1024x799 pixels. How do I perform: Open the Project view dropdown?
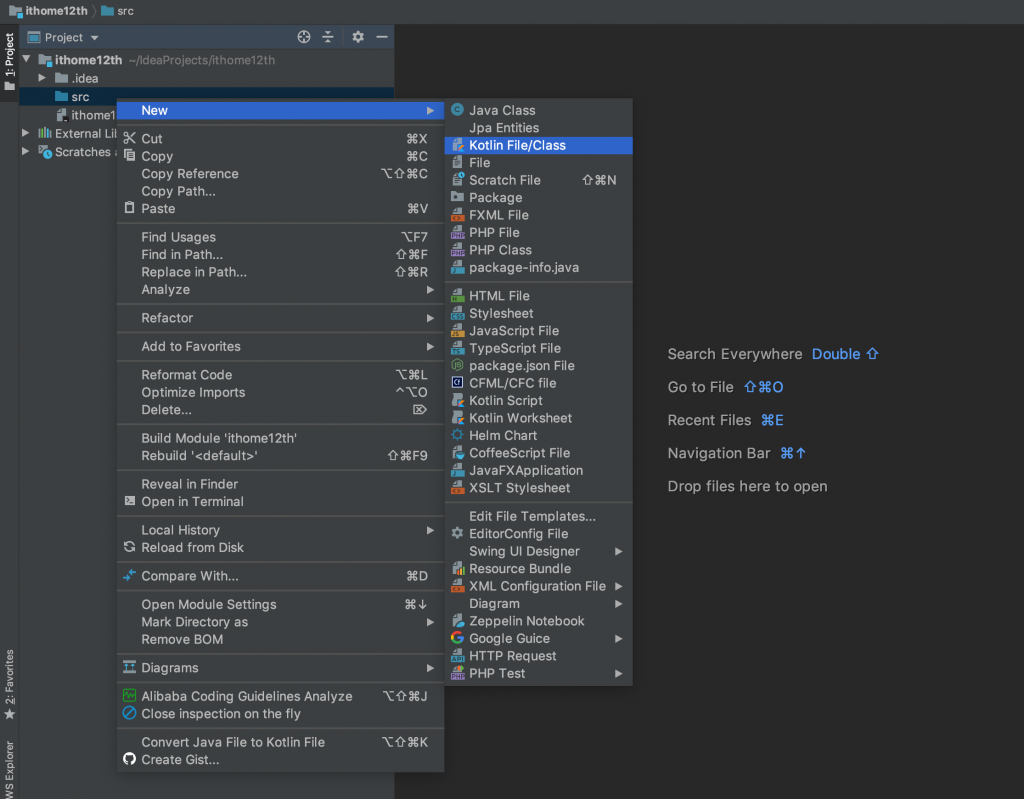tap(95, 38)
